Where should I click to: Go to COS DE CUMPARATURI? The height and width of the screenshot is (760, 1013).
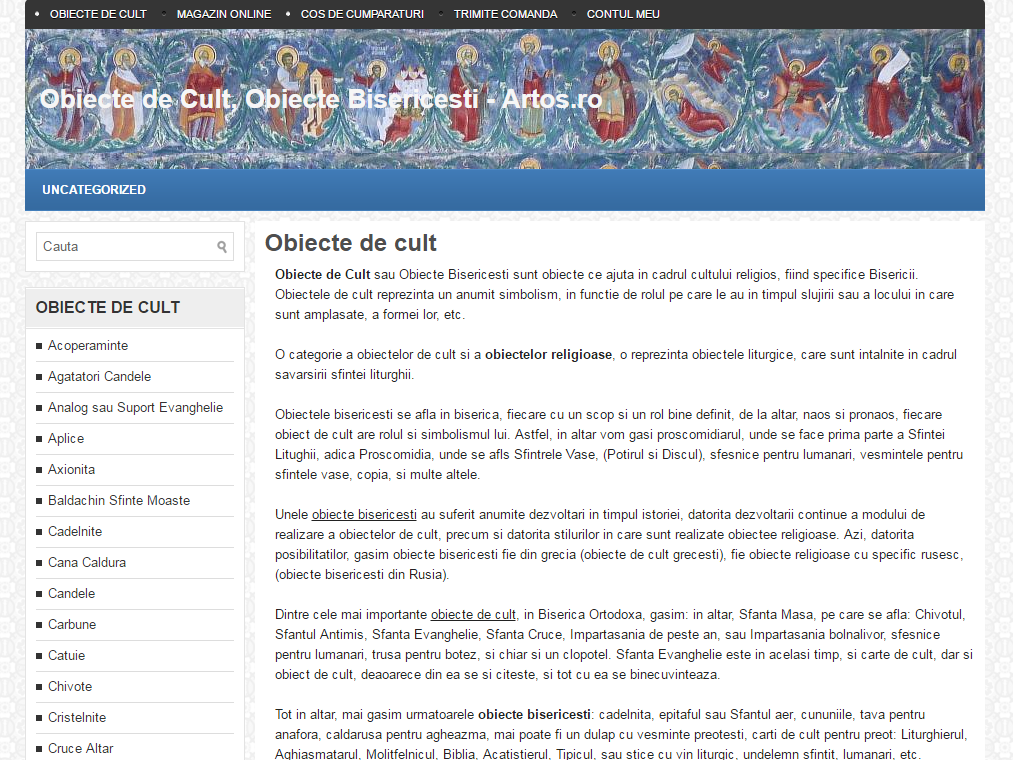362,14
